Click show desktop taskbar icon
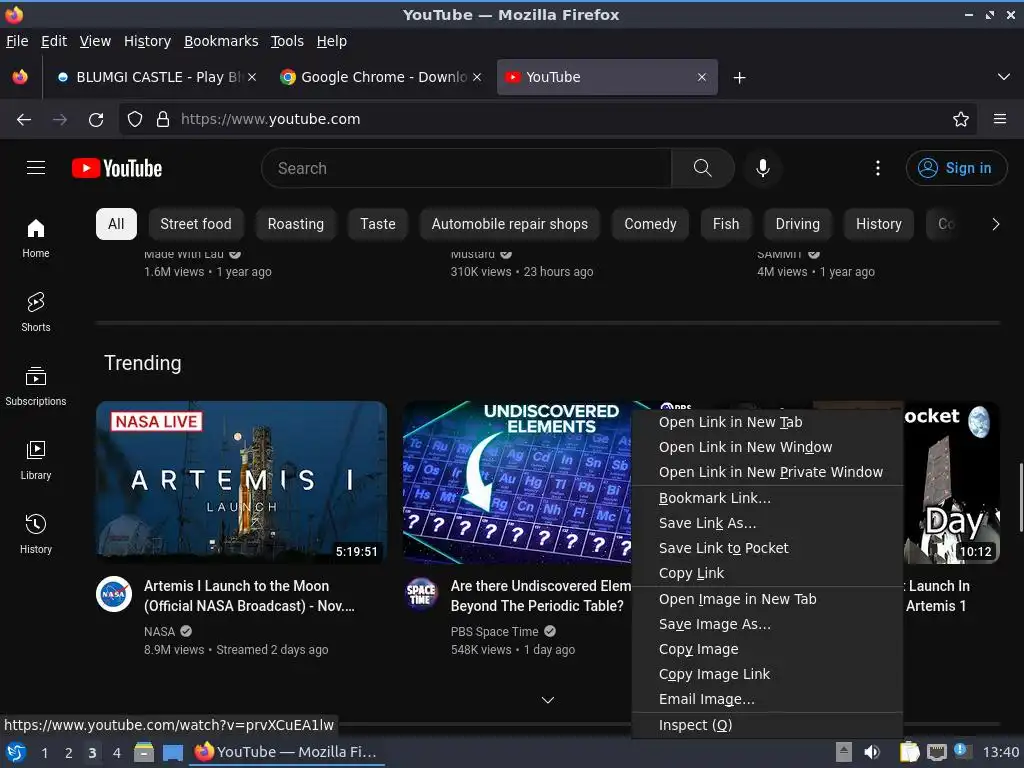 coord(172,752)
